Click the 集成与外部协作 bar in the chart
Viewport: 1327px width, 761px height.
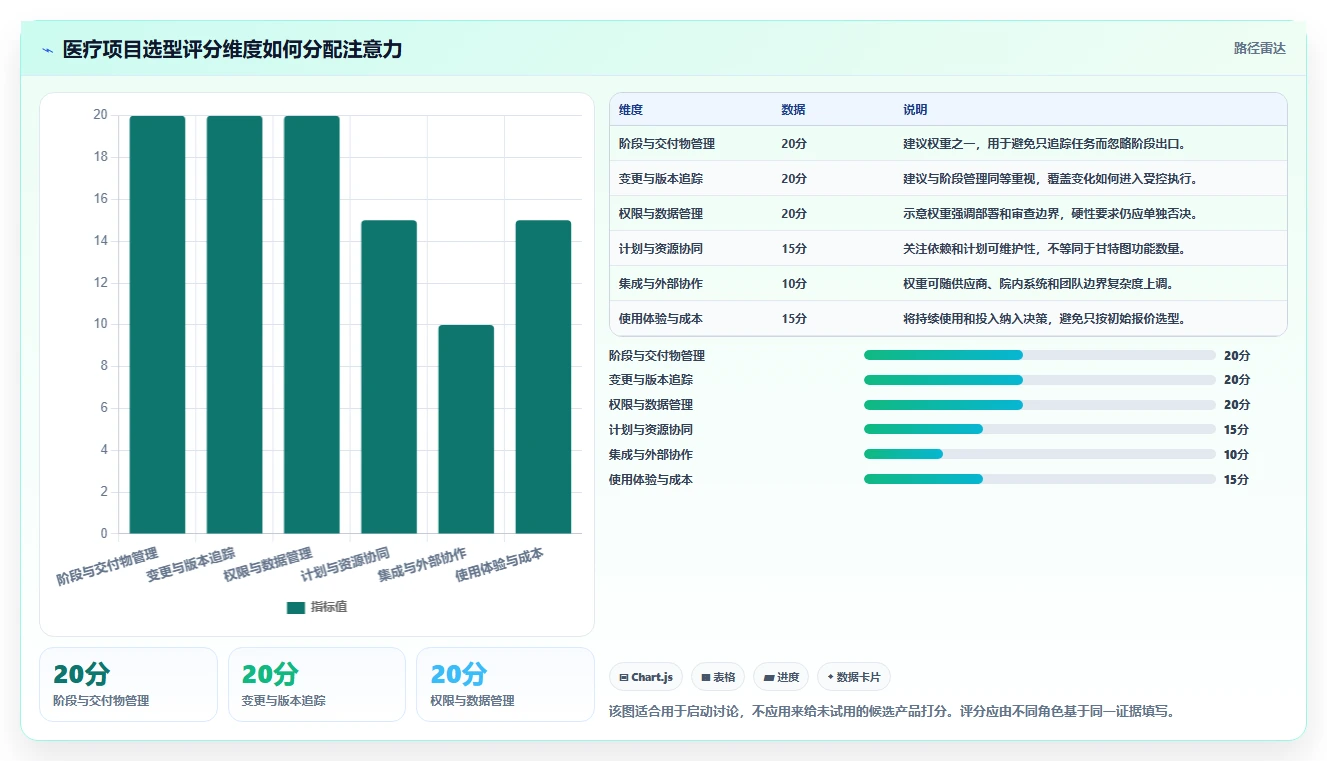466,429
